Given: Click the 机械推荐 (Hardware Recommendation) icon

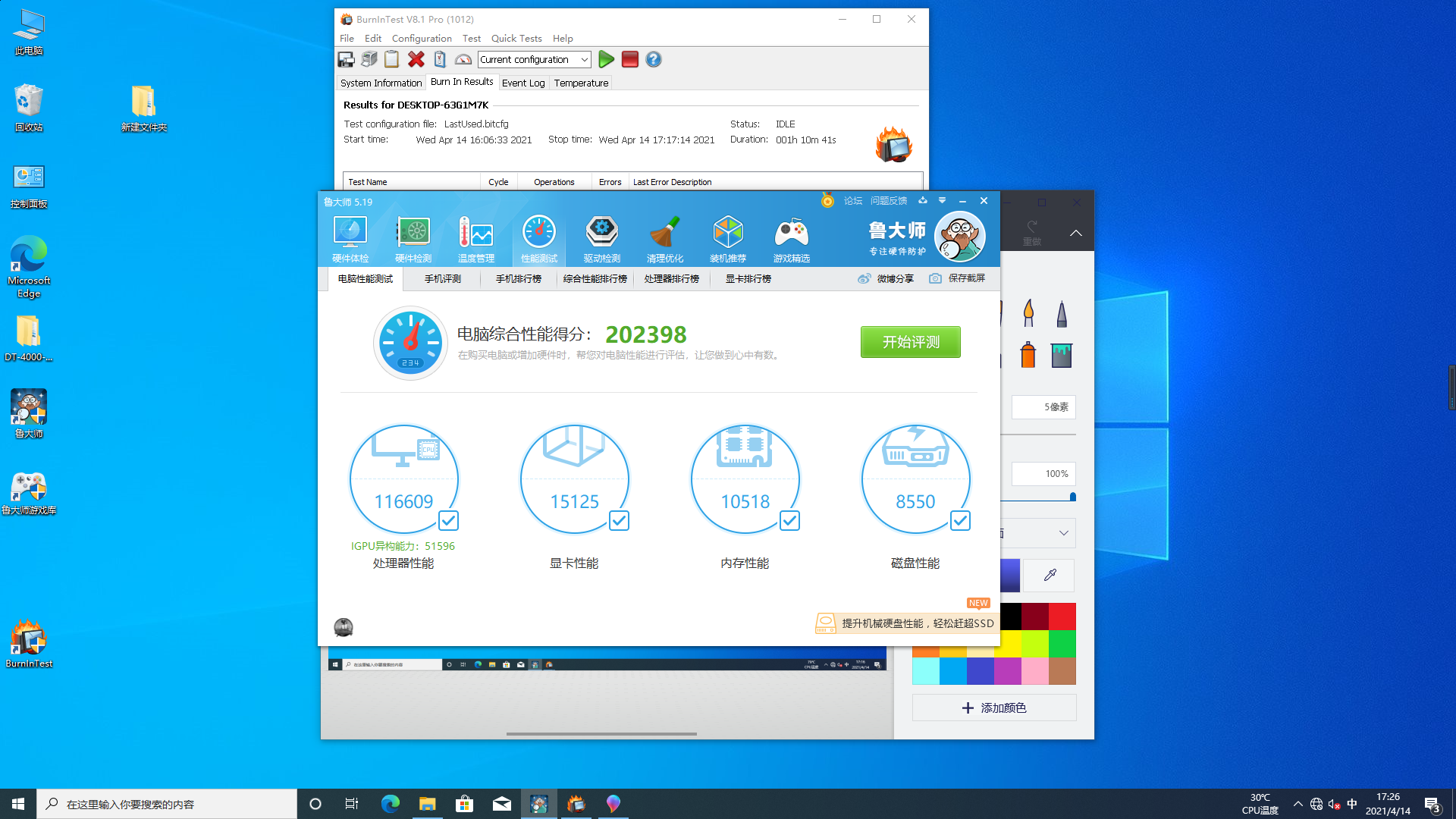Looking at the screenshot, I should [x=727, y=237].
